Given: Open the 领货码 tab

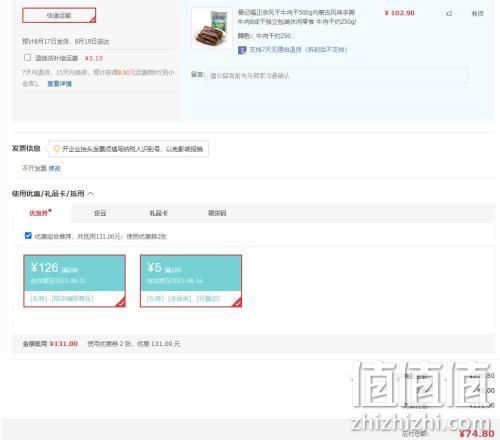Looking at the screenshot, I should [x=217, y=213].
